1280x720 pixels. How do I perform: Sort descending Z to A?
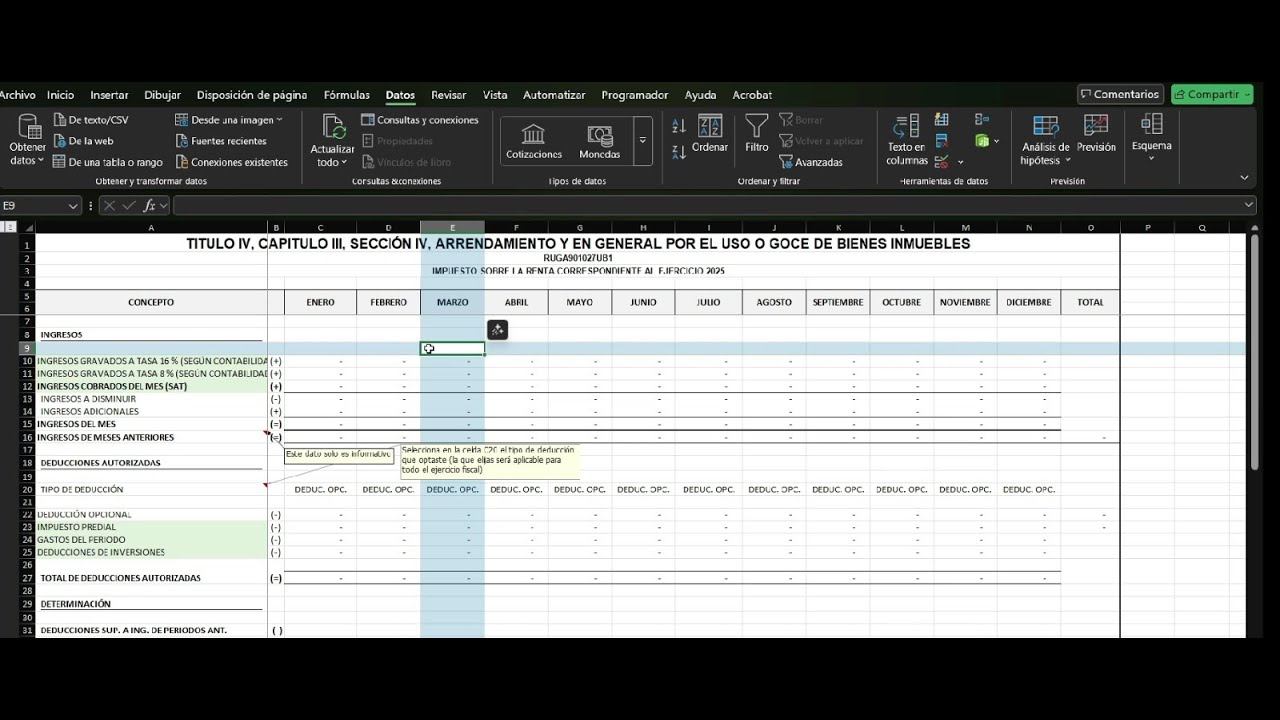679,152
